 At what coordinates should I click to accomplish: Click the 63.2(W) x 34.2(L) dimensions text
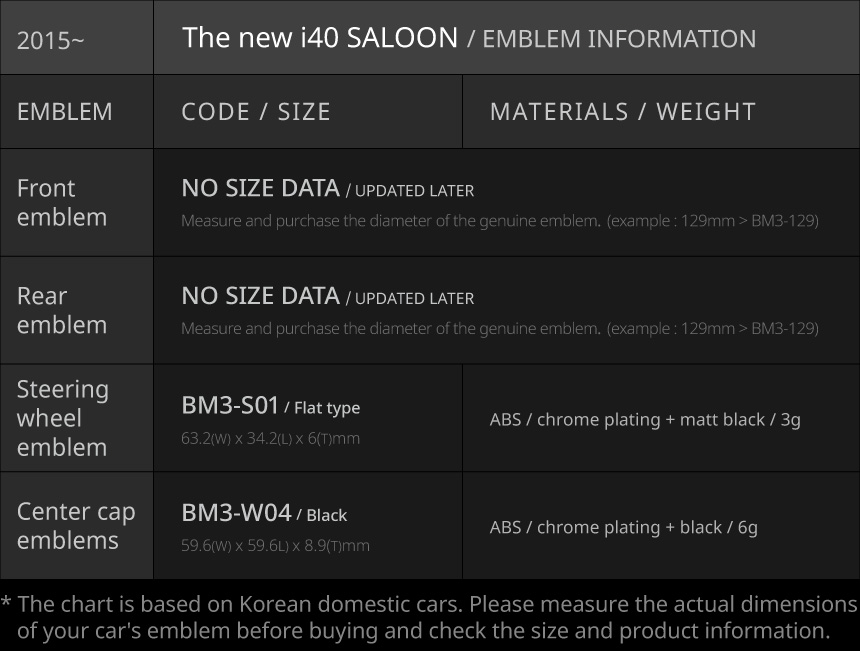(x=270, y=439)
